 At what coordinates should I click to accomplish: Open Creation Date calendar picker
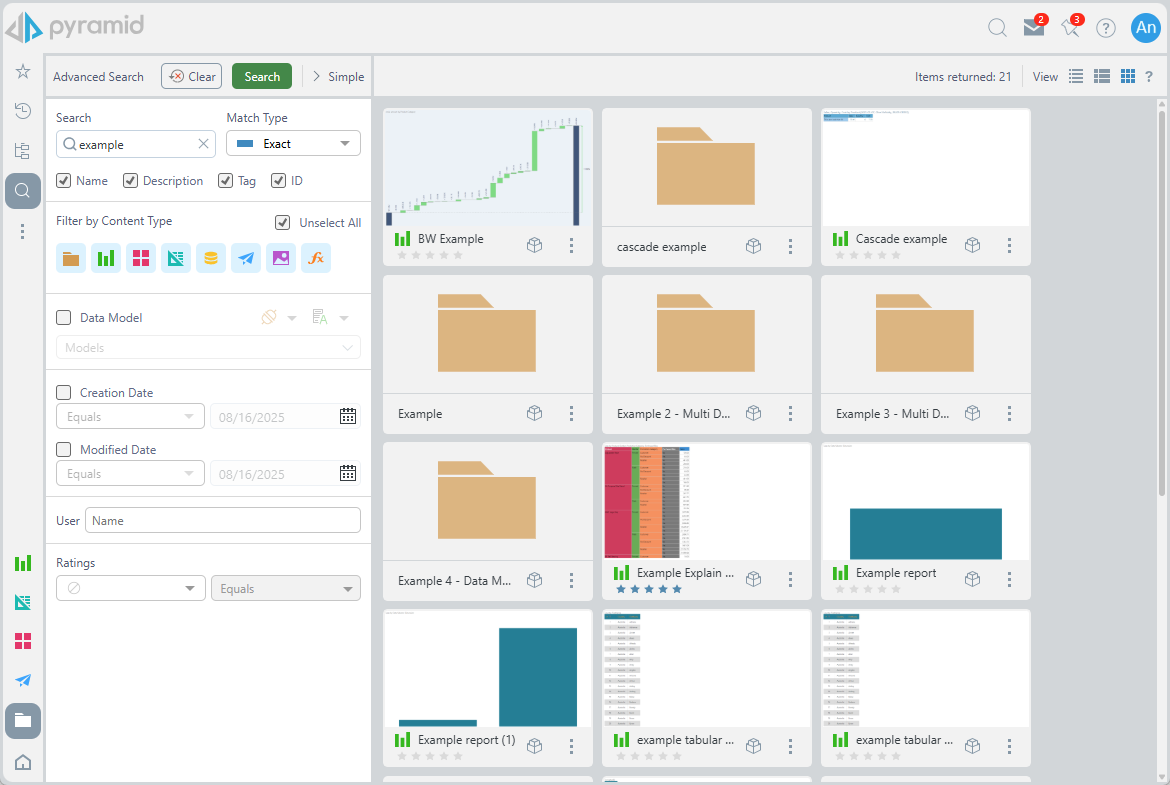(348, 417)
